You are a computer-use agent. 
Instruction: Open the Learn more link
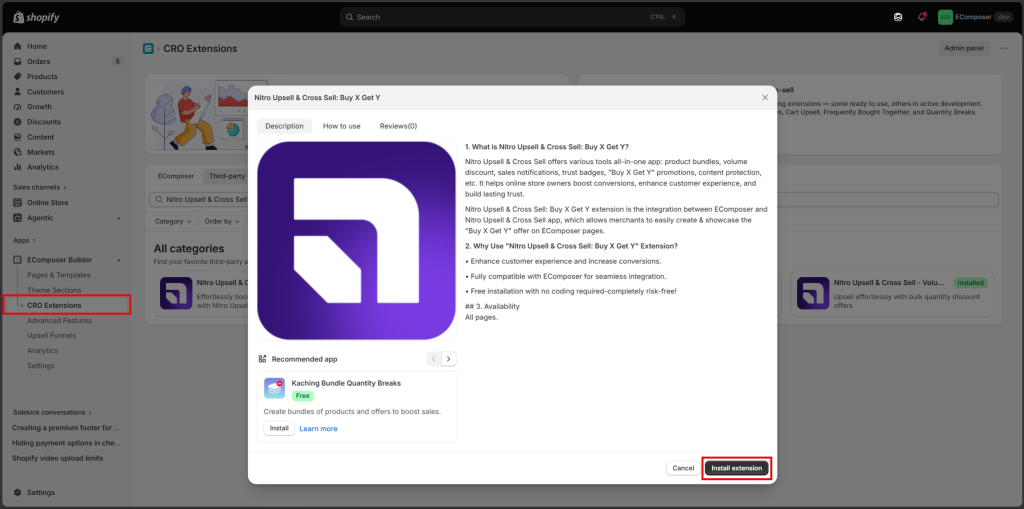(x=318, y=429)
